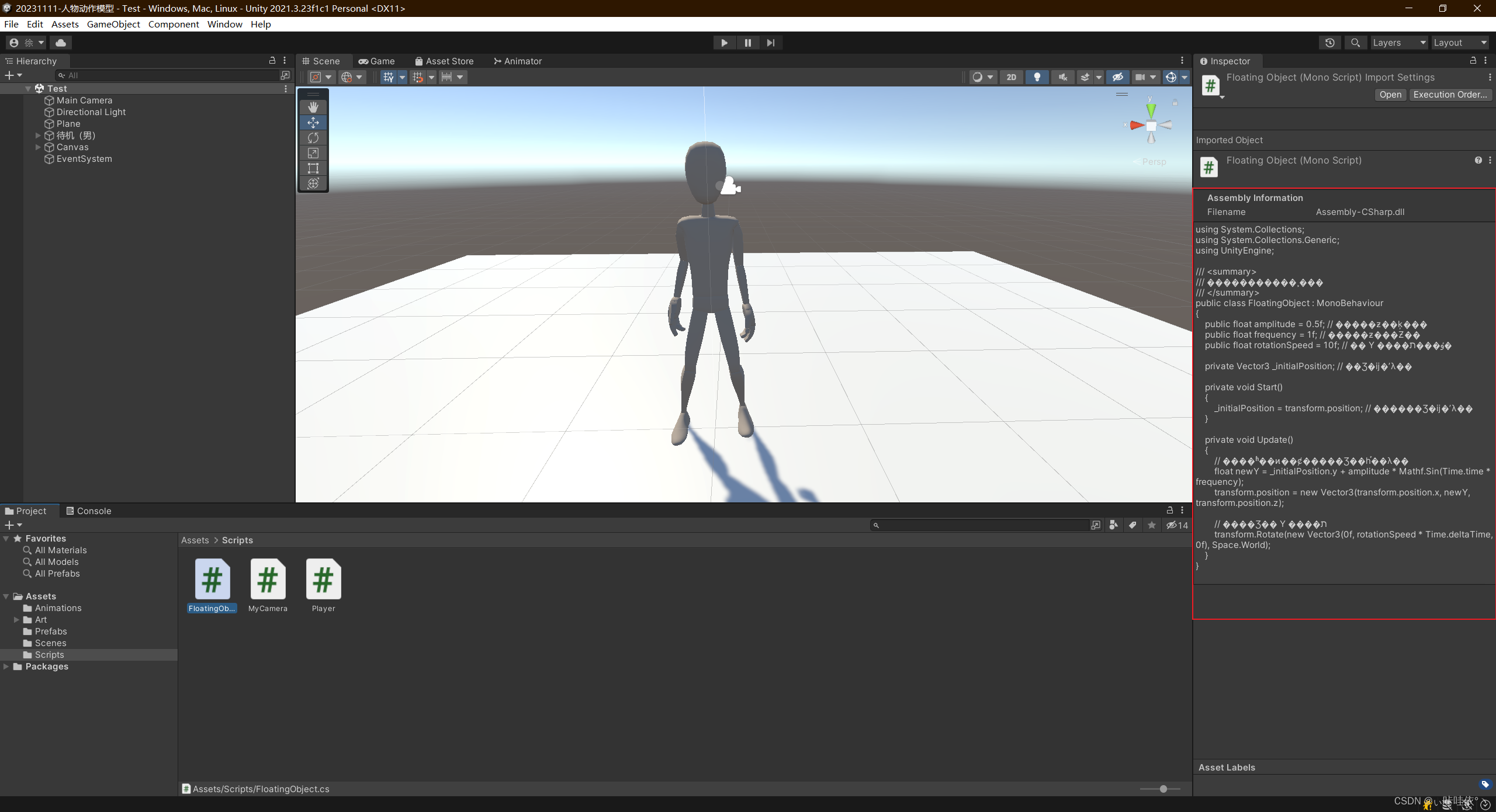
Task: Switch to the Asset Store tab
Action: pyautogui.click(x=444, y=61)
